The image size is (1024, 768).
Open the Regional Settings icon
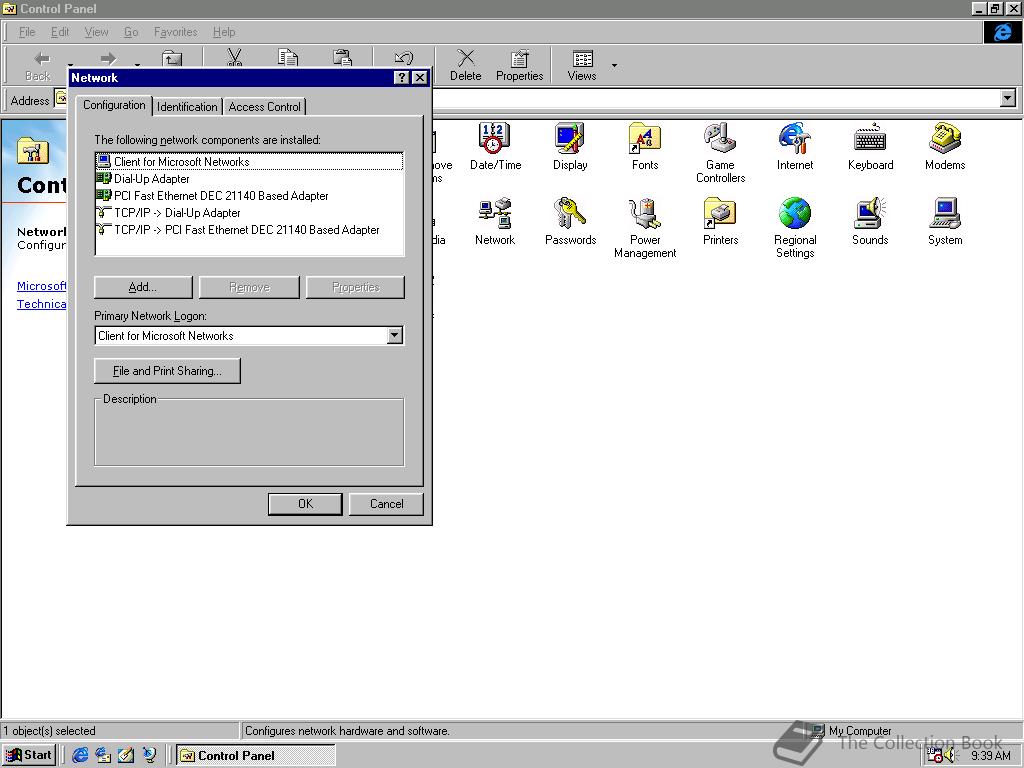click(795, 228)
